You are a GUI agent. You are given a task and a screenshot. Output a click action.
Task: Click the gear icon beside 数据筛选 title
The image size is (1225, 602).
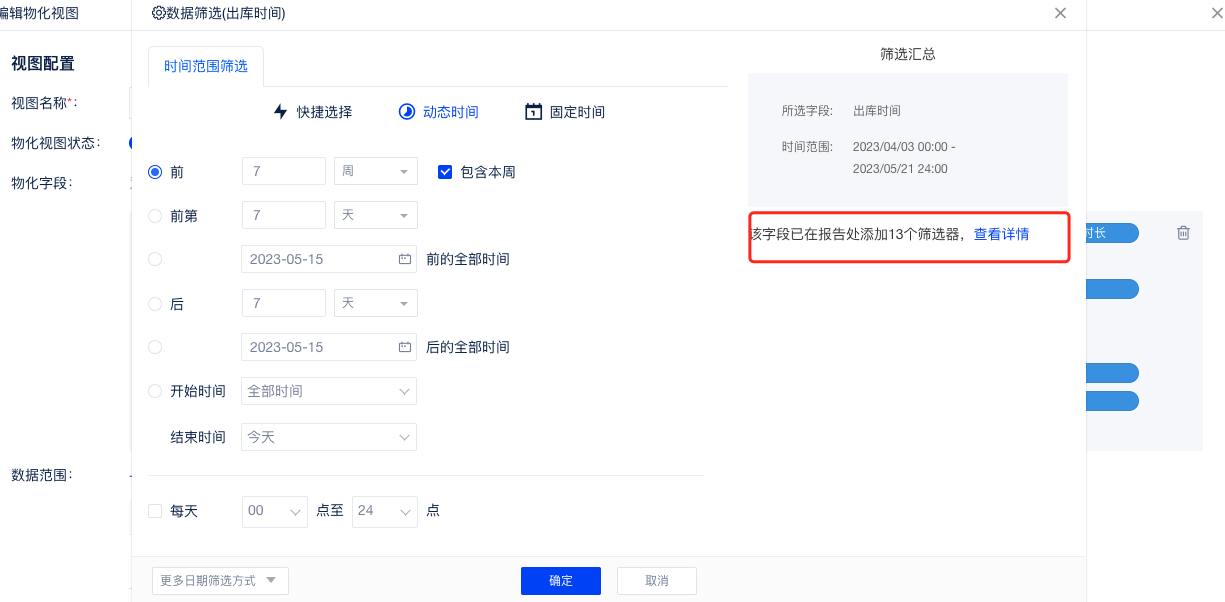point(158,13)
